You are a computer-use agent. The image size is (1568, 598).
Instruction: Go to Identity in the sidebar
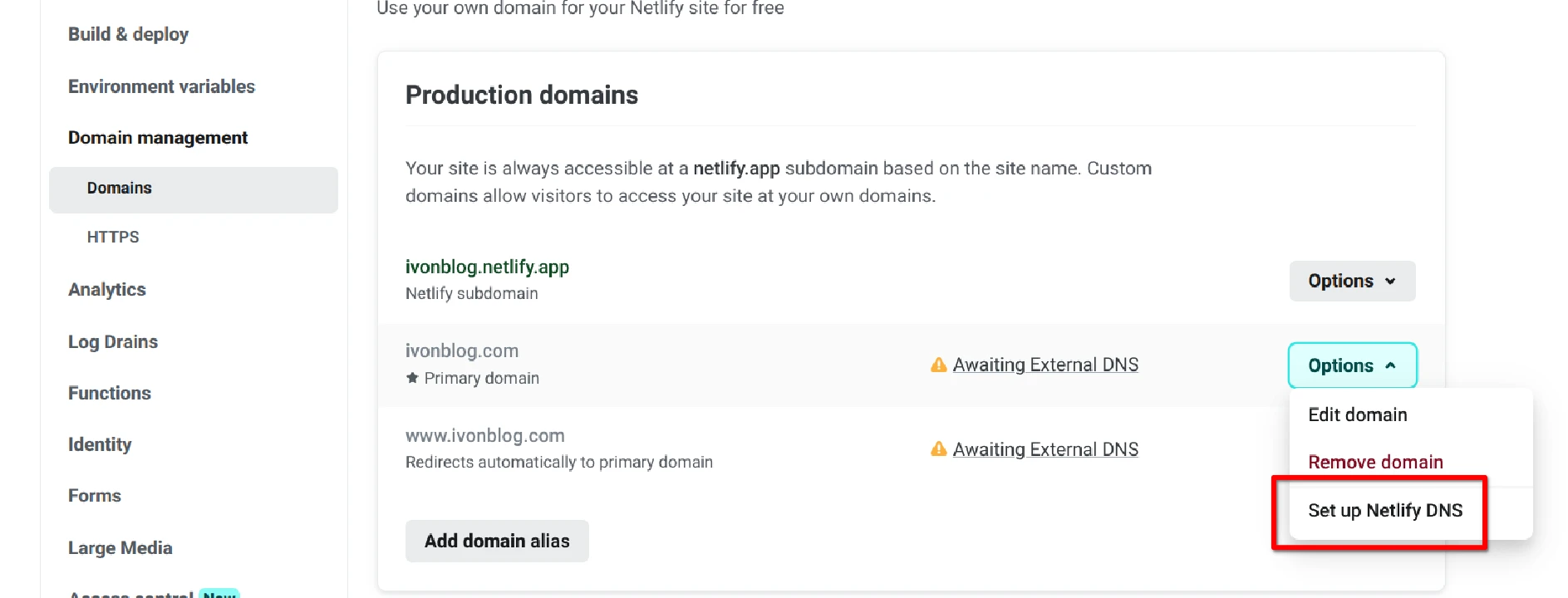[x=100, y=444]
